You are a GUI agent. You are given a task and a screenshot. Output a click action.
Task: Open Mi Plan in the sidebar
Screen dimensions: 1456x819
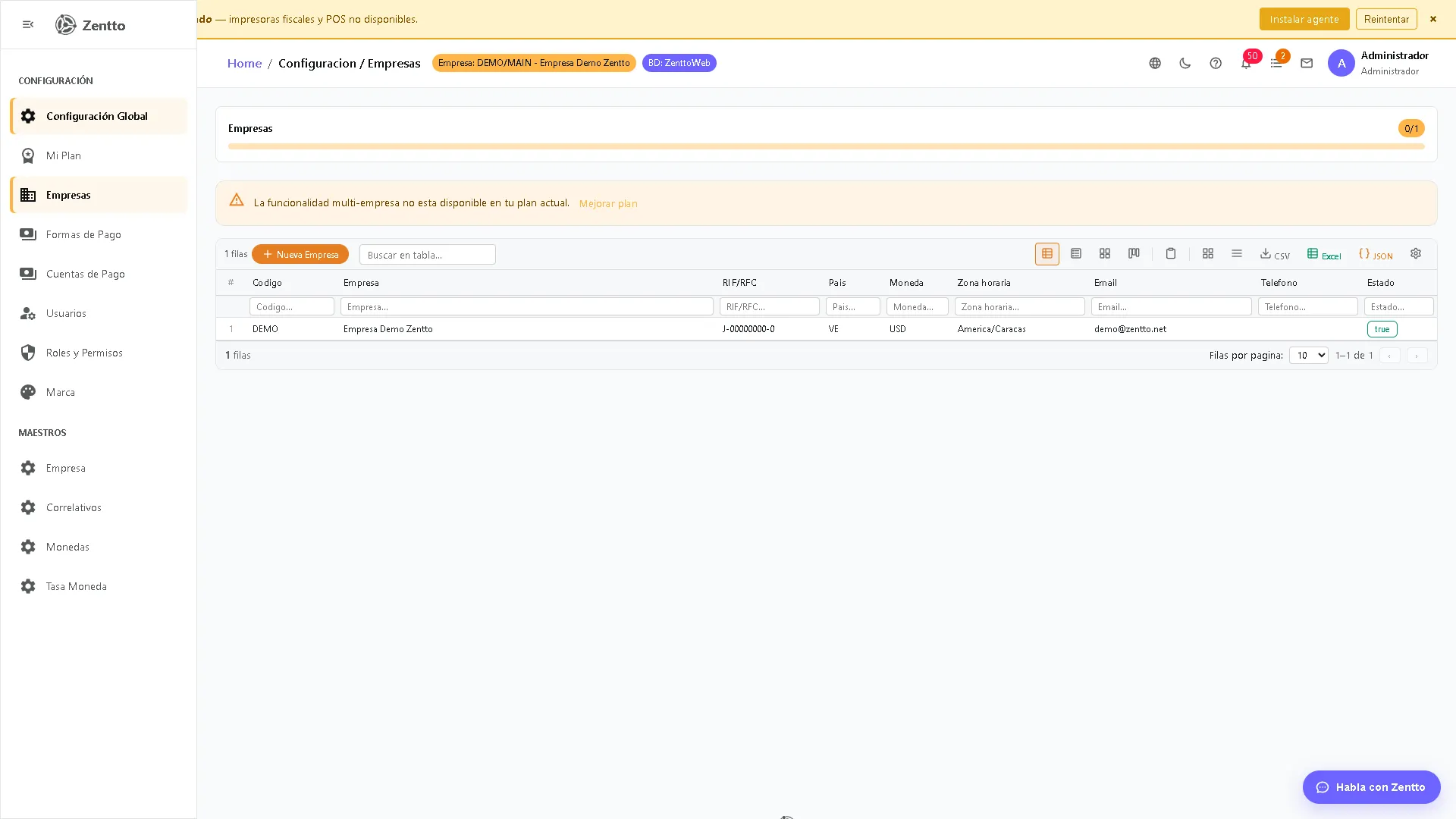99,155
